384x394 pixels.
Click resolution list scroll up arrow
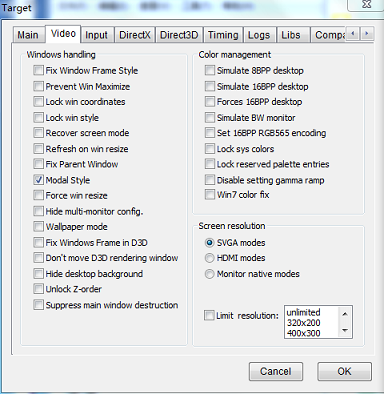[345, 314]
